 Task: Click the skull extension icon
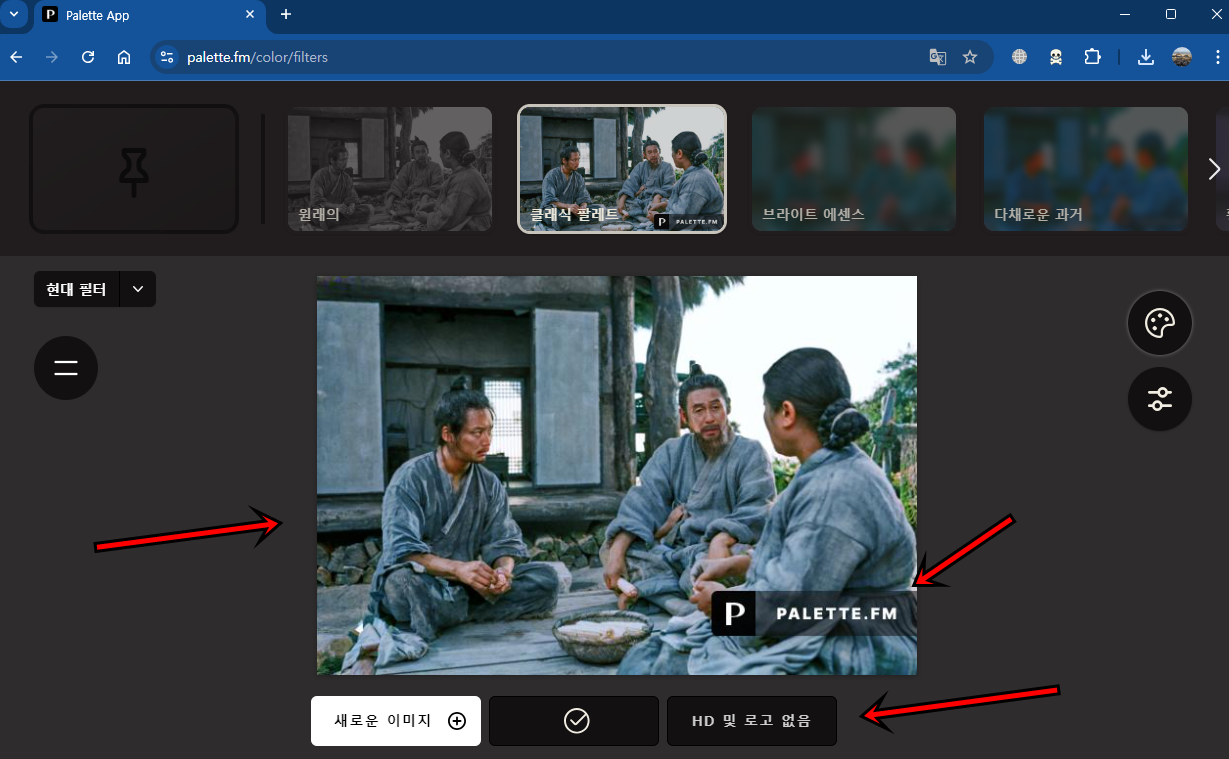point(1056,57)
